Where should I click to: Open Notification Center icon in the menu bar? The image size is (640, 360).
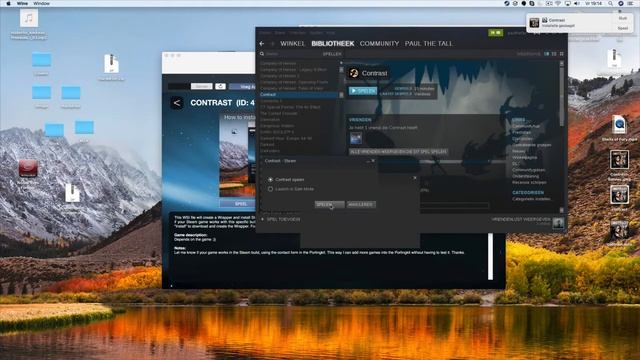click(631, 3)
